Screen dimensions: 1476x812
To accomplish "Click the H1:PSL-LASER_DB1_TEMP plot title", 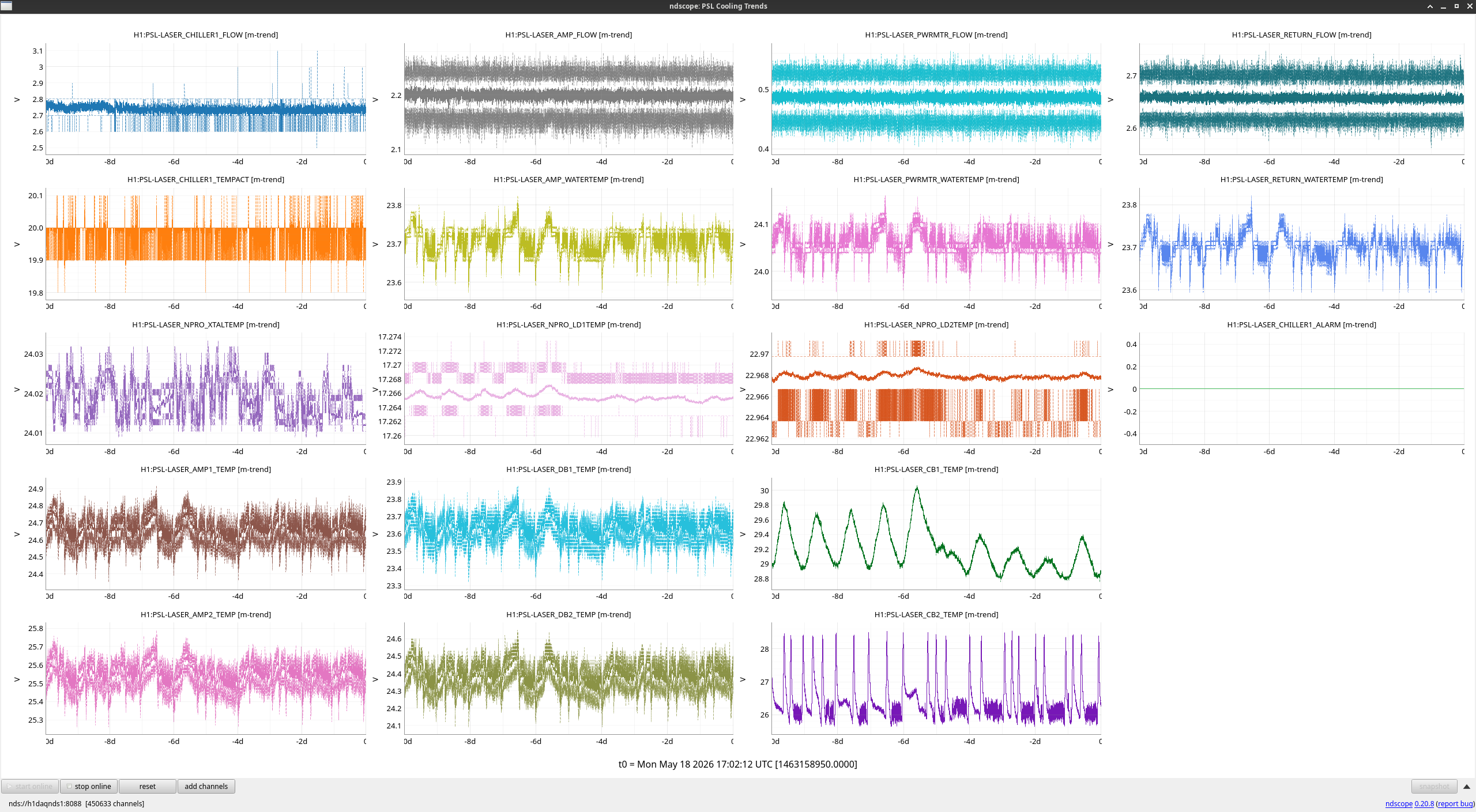I will (x=568, y=470).
